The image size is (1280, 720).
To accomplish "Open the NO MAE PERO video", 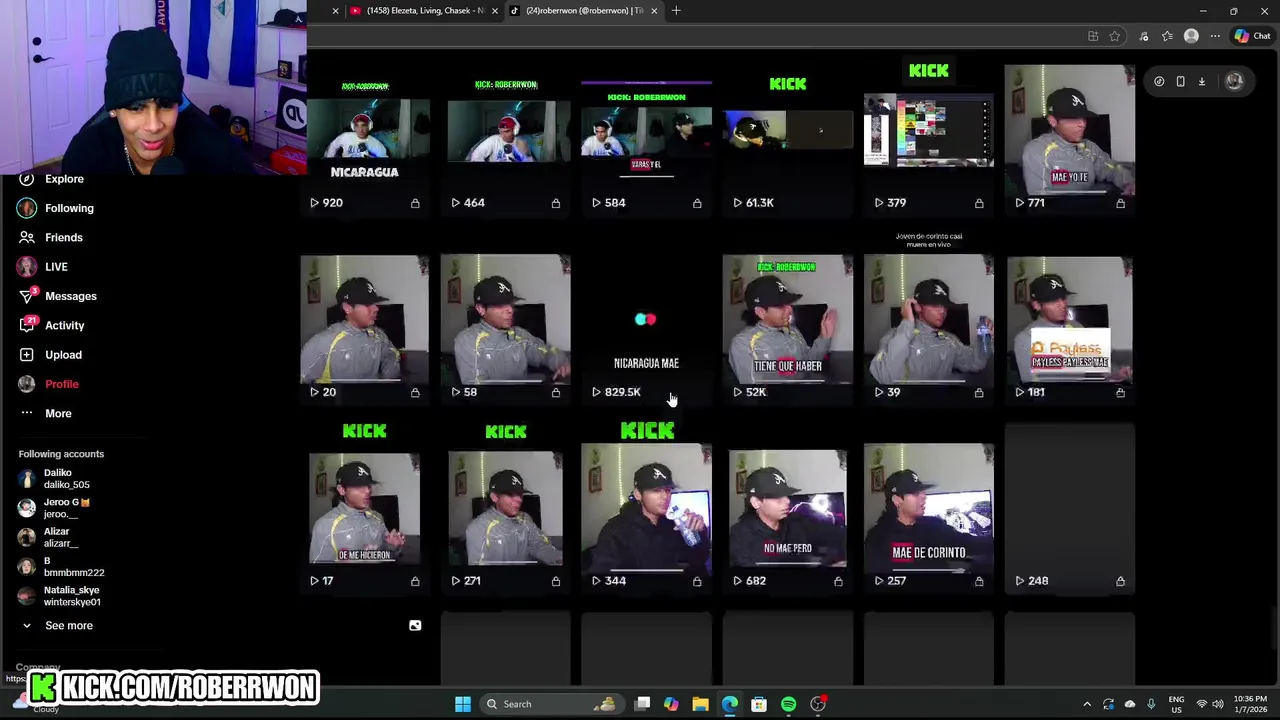I will pyautogui.click(x=788, y=508).
